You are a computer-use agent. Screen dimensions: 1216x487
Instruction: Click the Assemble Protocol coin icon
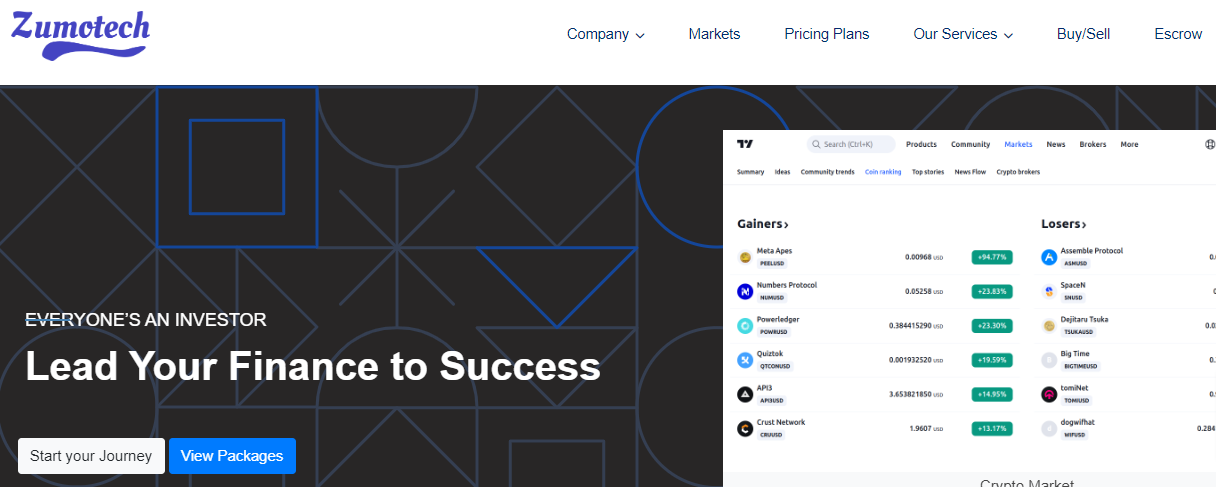click(1049, 257)
